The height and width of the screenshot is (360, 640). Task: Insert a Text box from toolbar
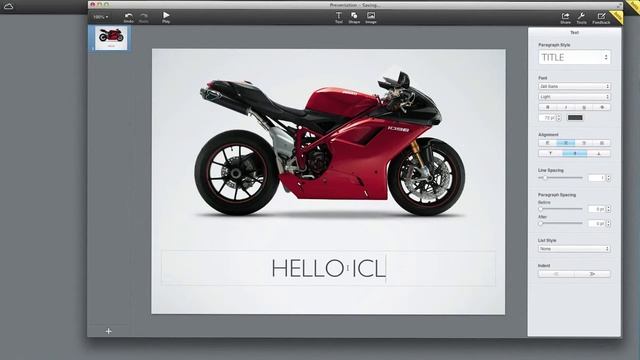click(339, 17)
